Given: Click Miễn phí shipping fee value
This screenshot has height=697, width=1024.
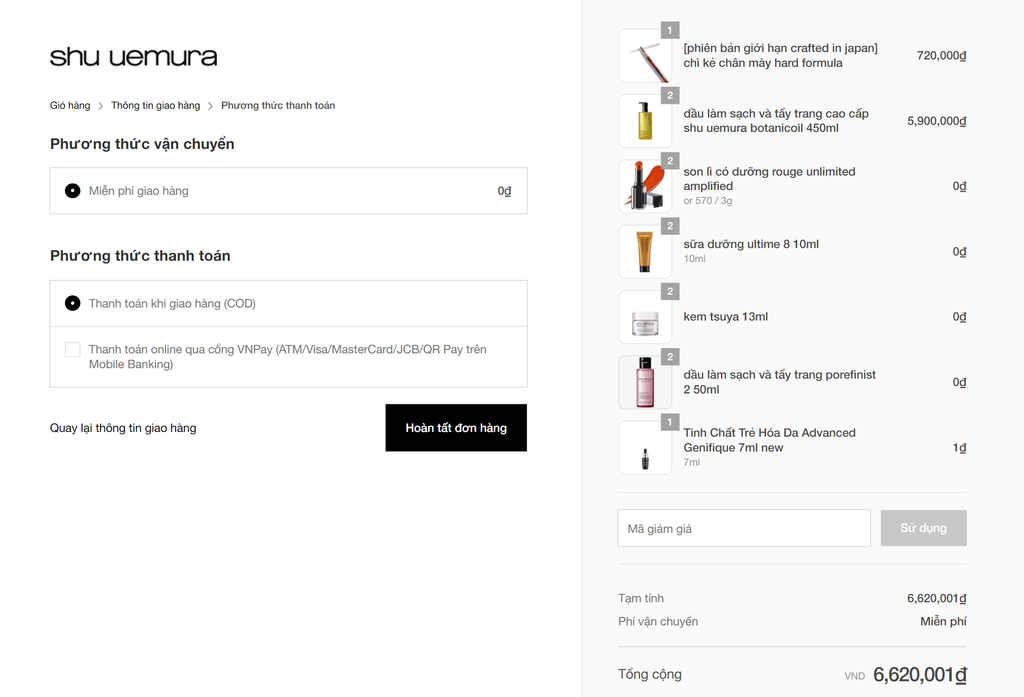Looking at the screenshot, I should 944,621.
